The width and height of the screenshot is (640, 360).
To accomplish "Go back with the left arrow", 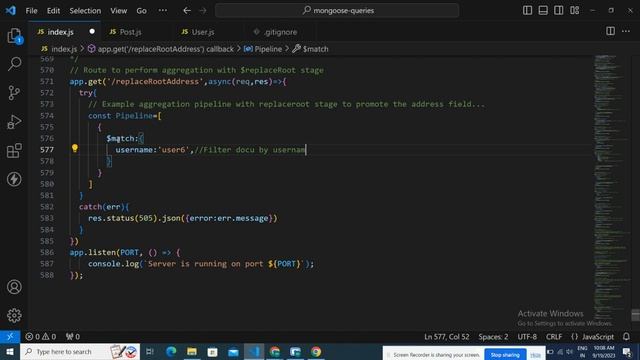I will click(x=187, y=11).
